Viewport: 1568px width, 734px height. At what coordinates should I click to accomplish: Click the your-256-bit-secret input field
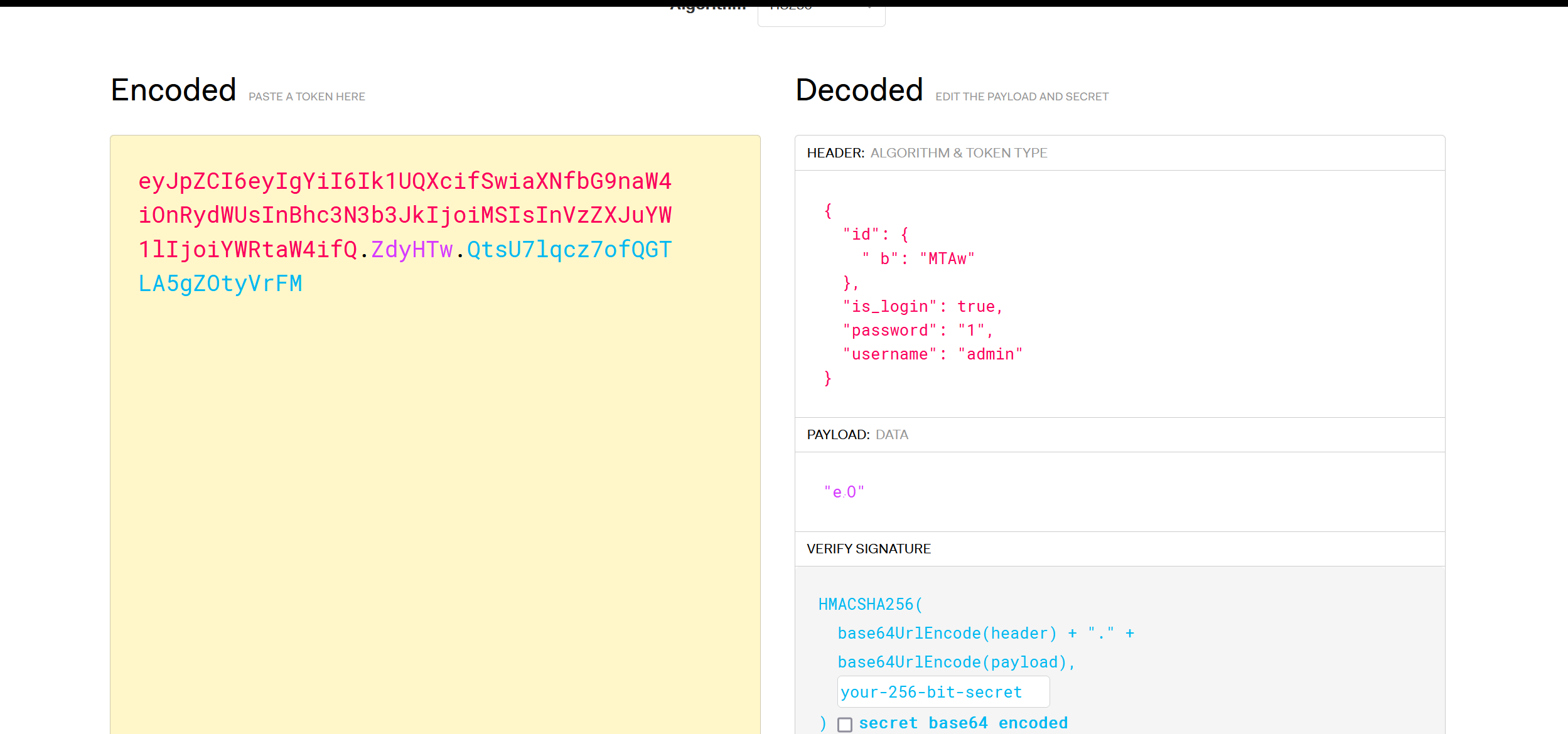pyautogui.click(x=943, y=691)
